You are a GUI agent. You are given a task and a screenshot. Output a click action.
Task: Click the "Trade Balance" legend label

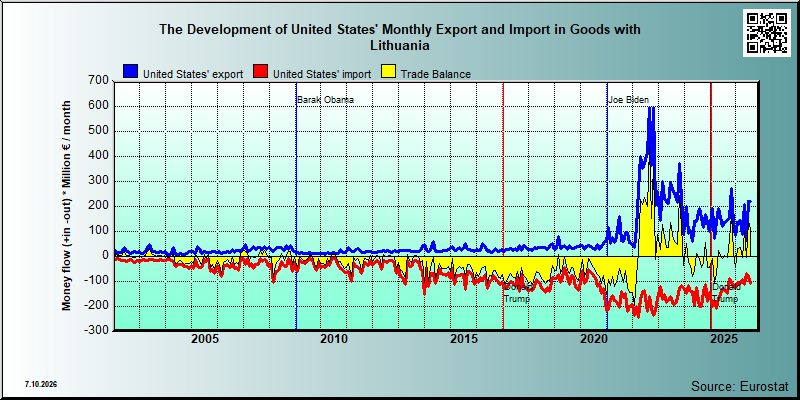point(436,74)
